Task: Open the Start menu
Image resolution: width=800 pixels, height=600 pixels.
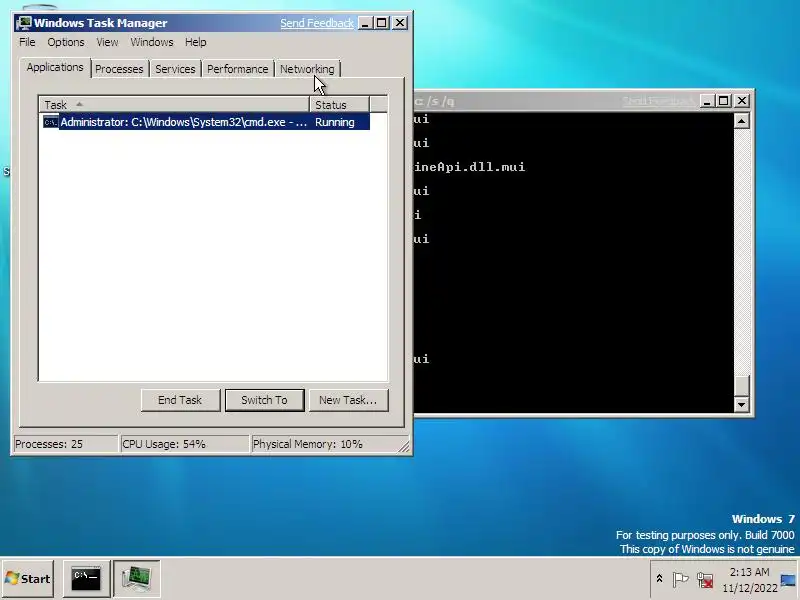Action: pyautogui.click(x=28, y=579)
